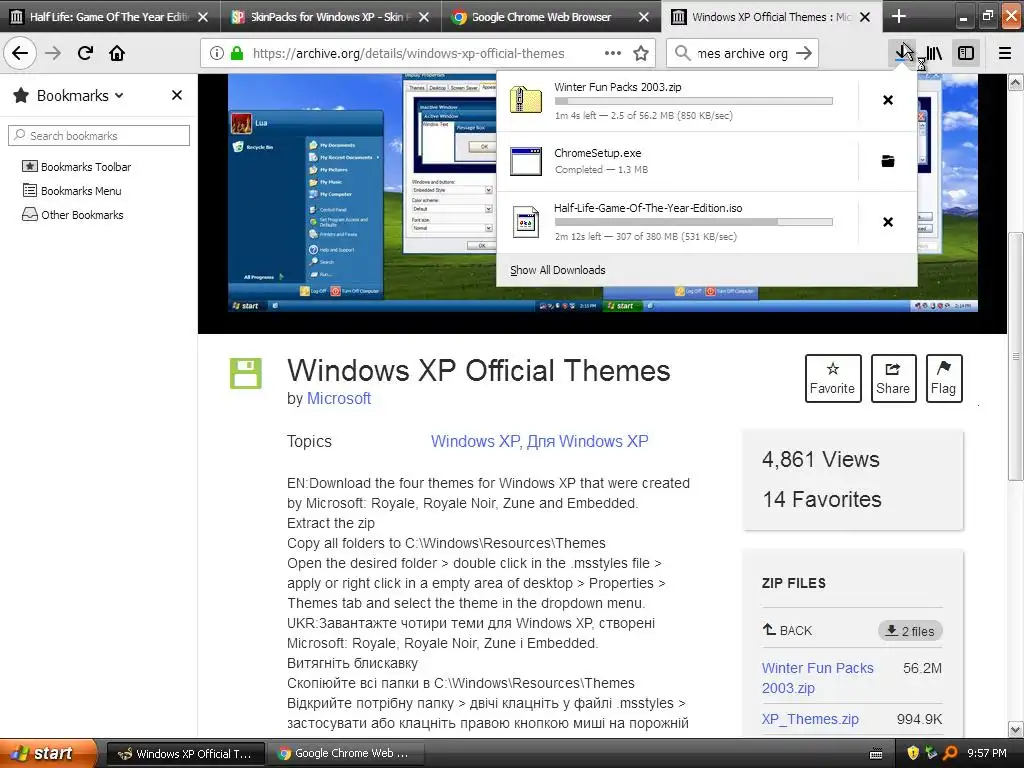1024x768 pixels.
Task: Select Bookmarks Menu folder
Action: coord(72,191)
